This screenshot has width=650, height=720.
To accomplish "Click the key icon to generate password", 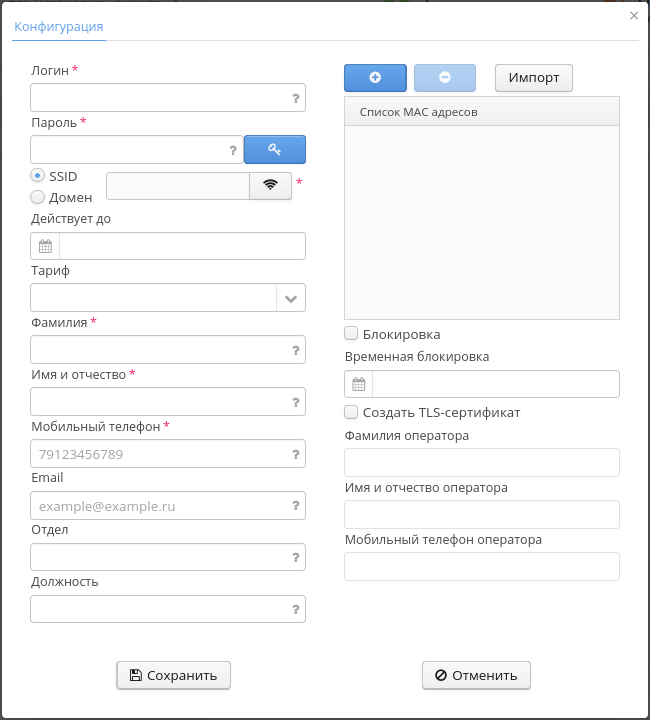I will (275, 149).
